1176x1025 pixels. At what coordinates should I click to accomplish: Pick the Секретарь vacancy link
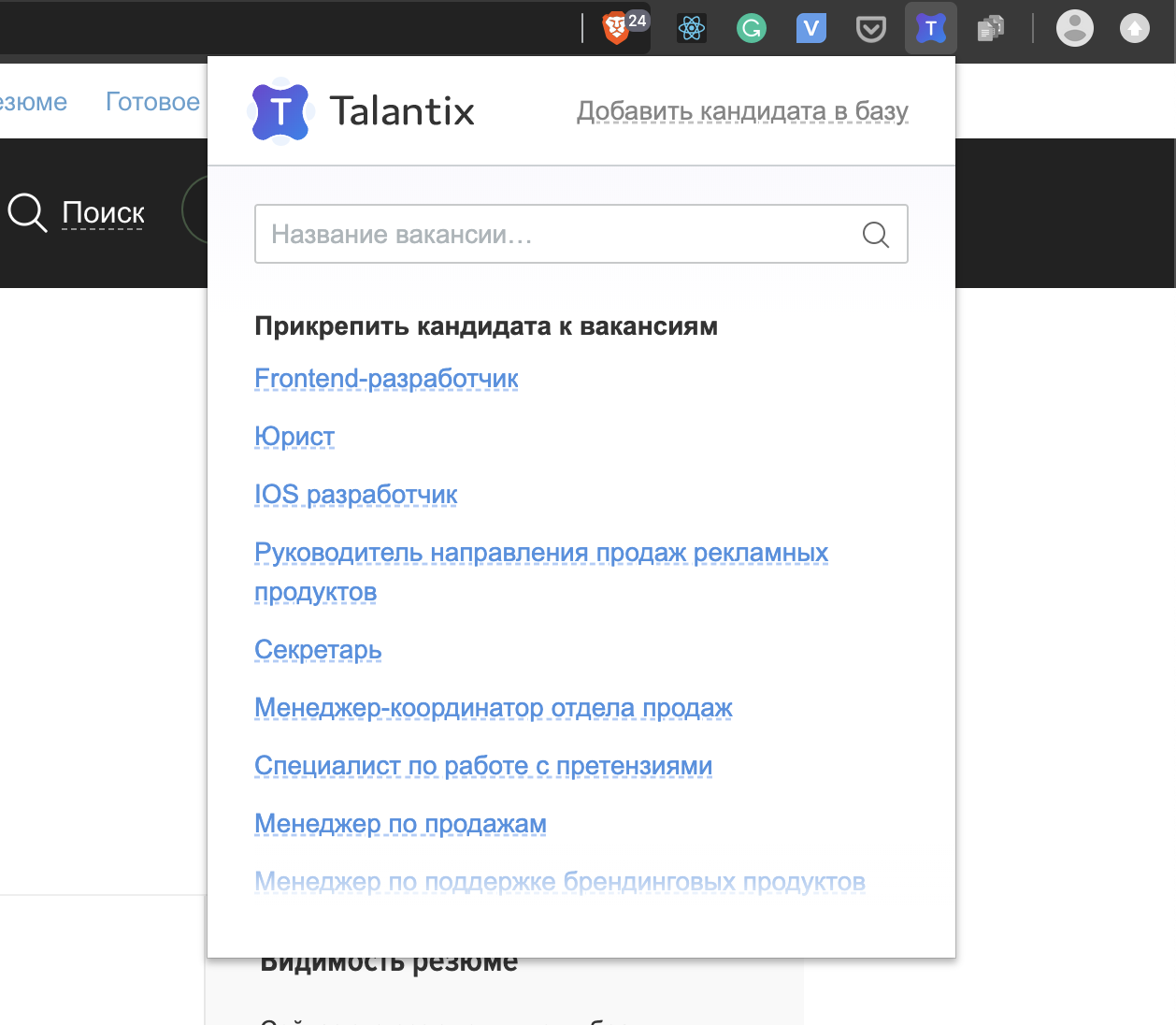click(x=318, y=650)
